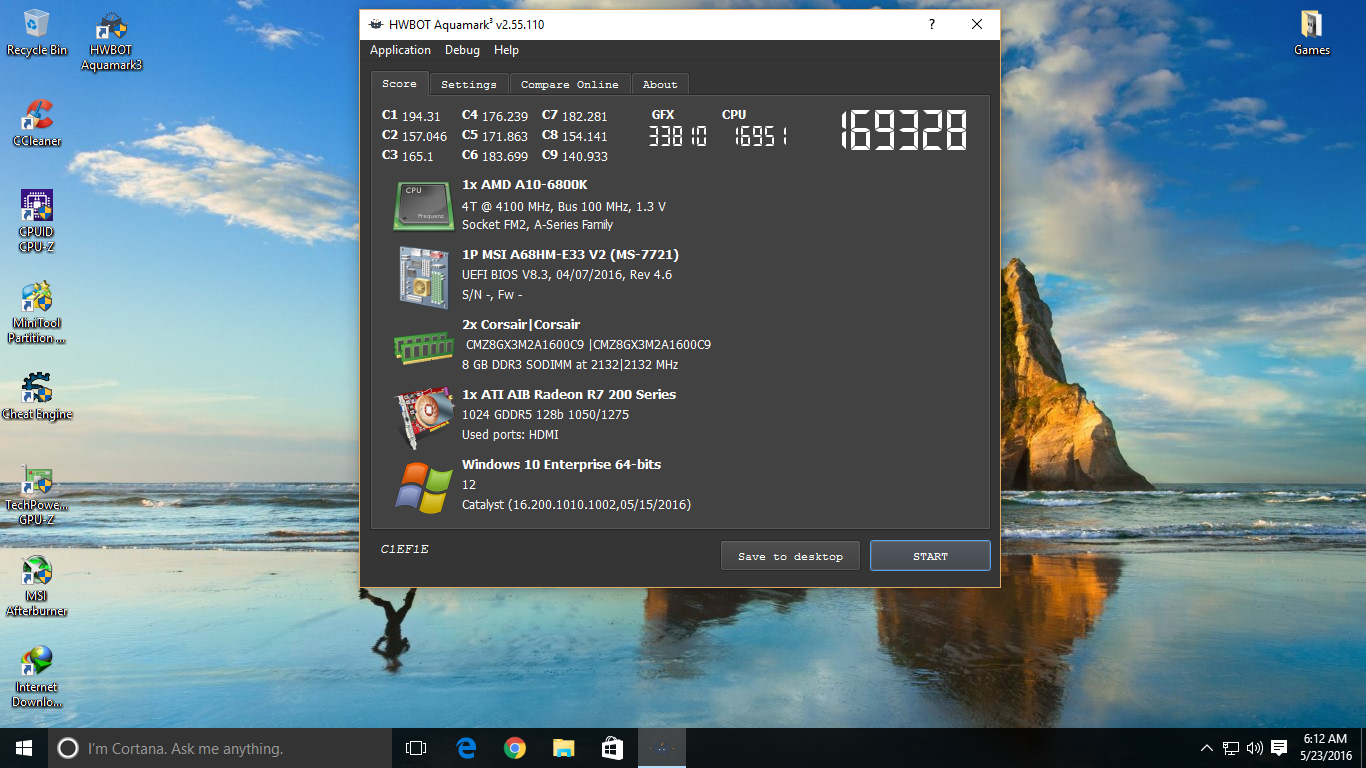1366x768 pixels.
Task: Launch Cheat Engine desktop shortcut
Action: pyautogui.click(x=37, y=396)
